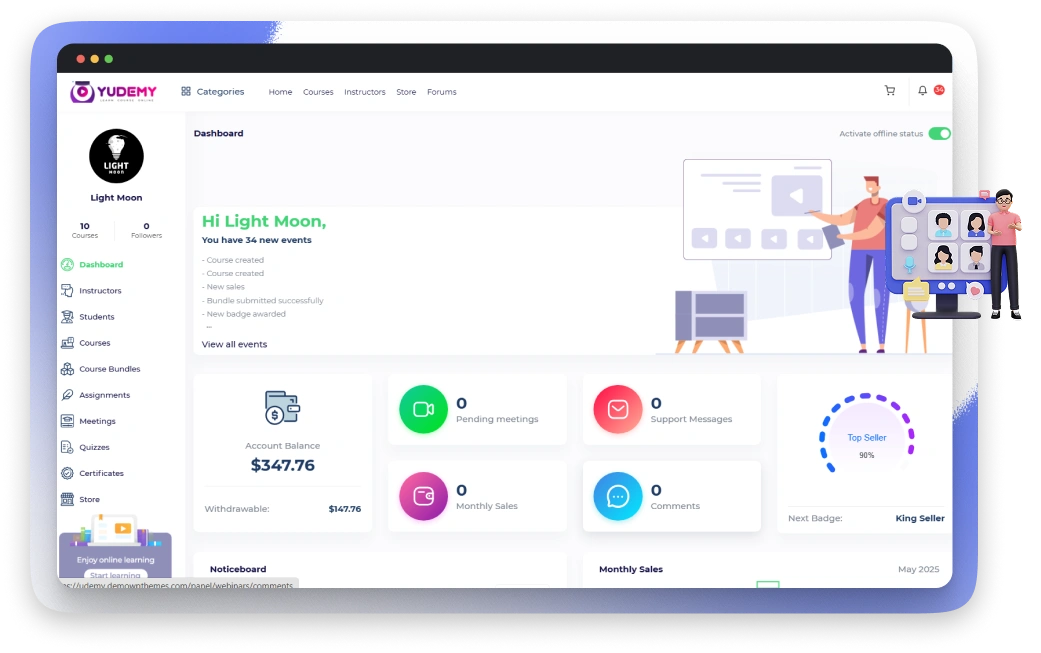1041x653 pixels.
Task: Click the Light Moon profile name
Action: click(116, 198)
